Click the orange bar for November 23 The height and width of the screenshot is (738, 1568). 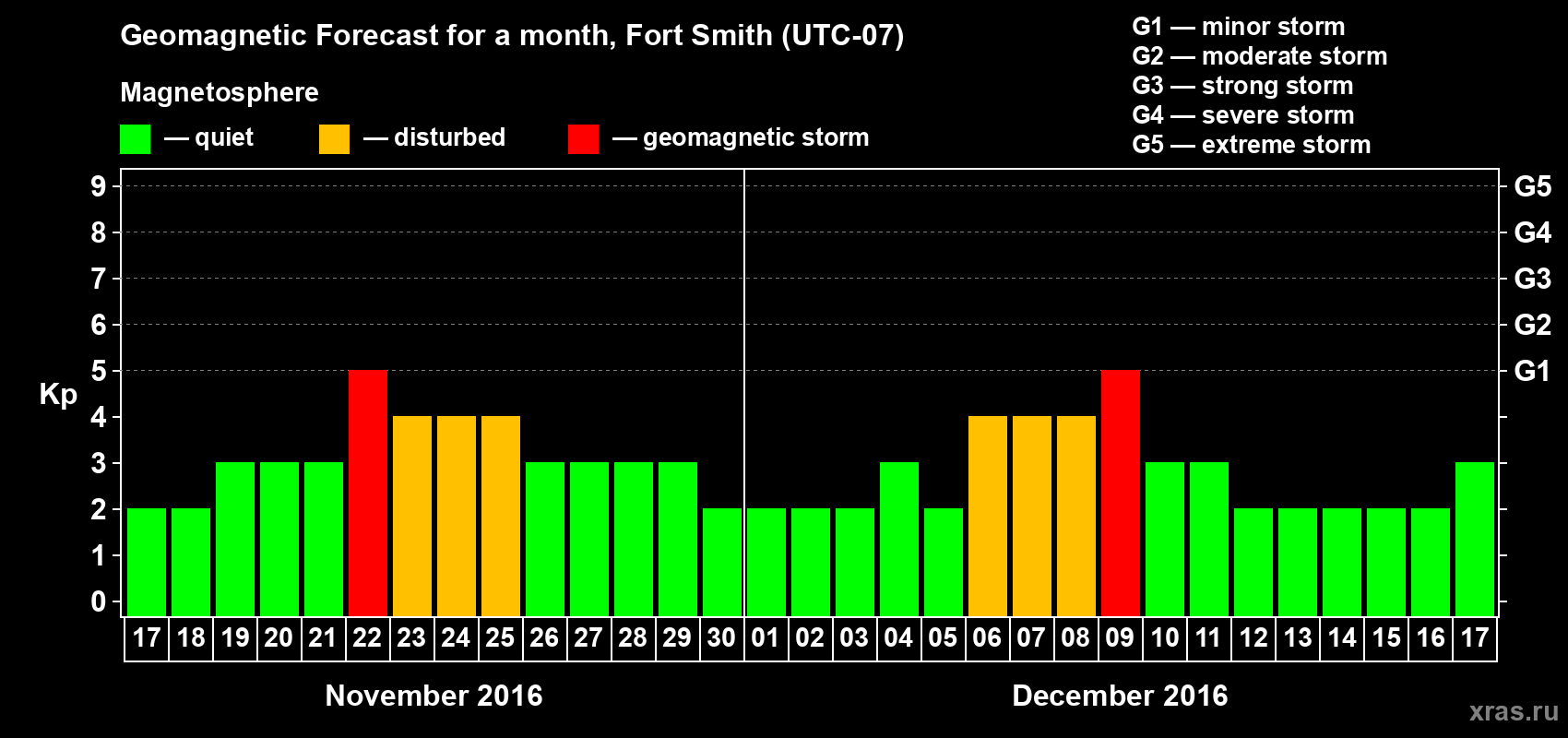[x=412, y=517]
